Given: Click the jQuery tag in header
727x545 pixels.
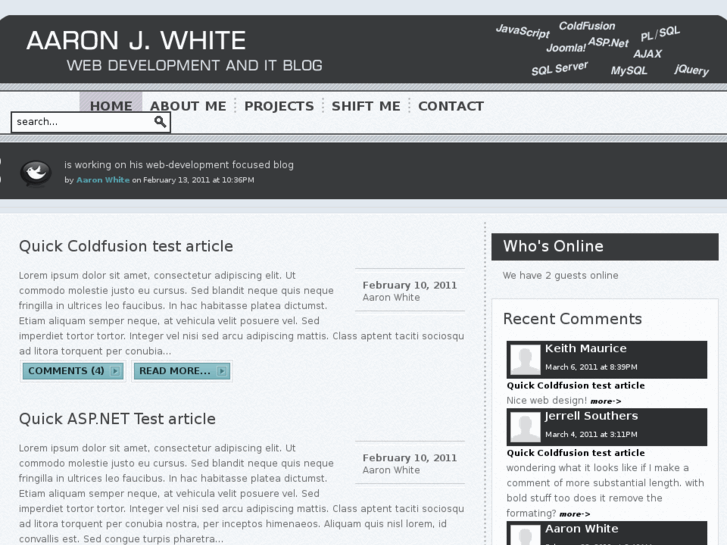Looking at the screenshot, I should pyautogui.click(x=692, y=70).
